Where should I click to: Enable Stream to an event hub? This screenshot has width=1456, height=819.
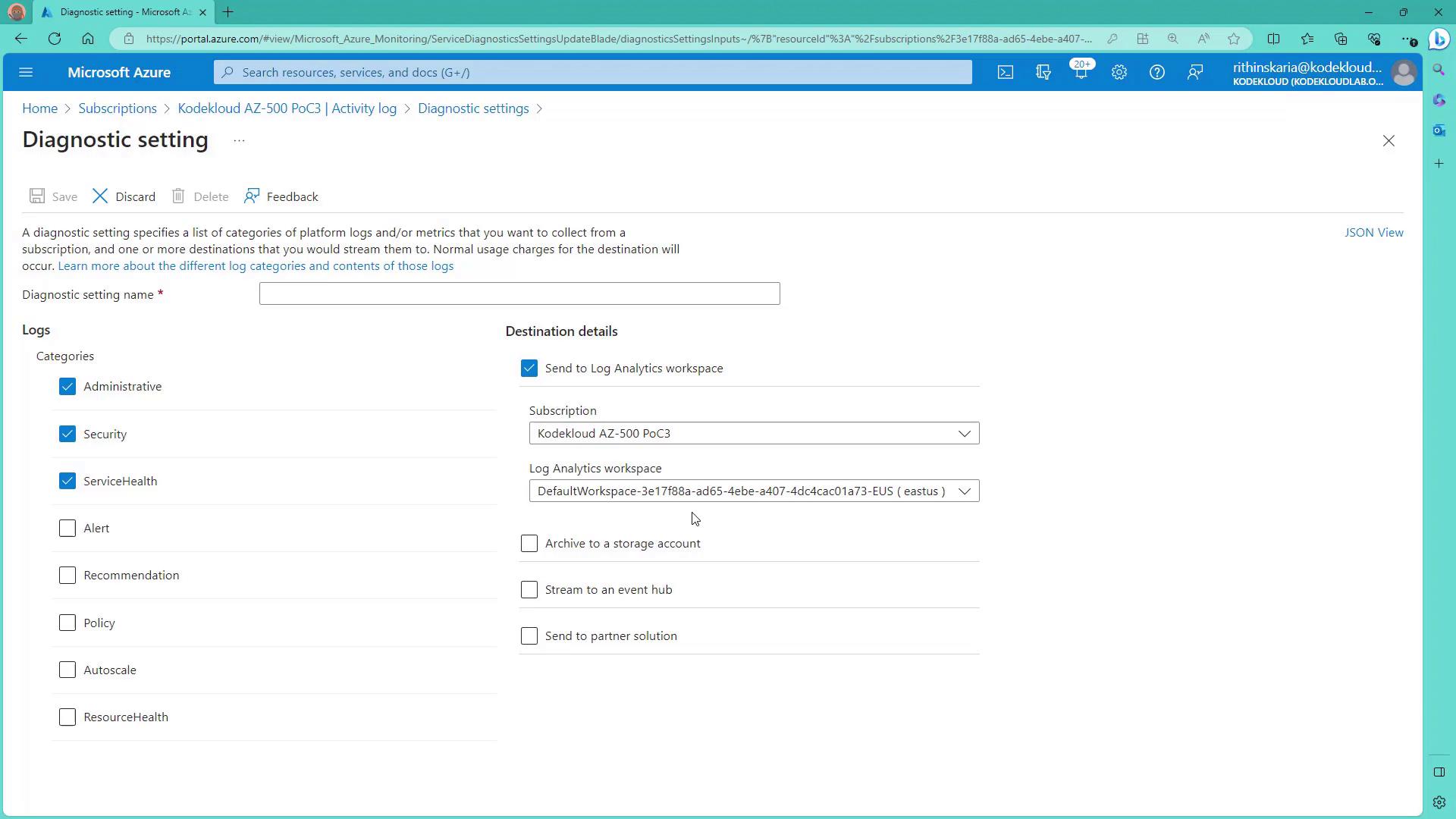click(x=529, y=590)
